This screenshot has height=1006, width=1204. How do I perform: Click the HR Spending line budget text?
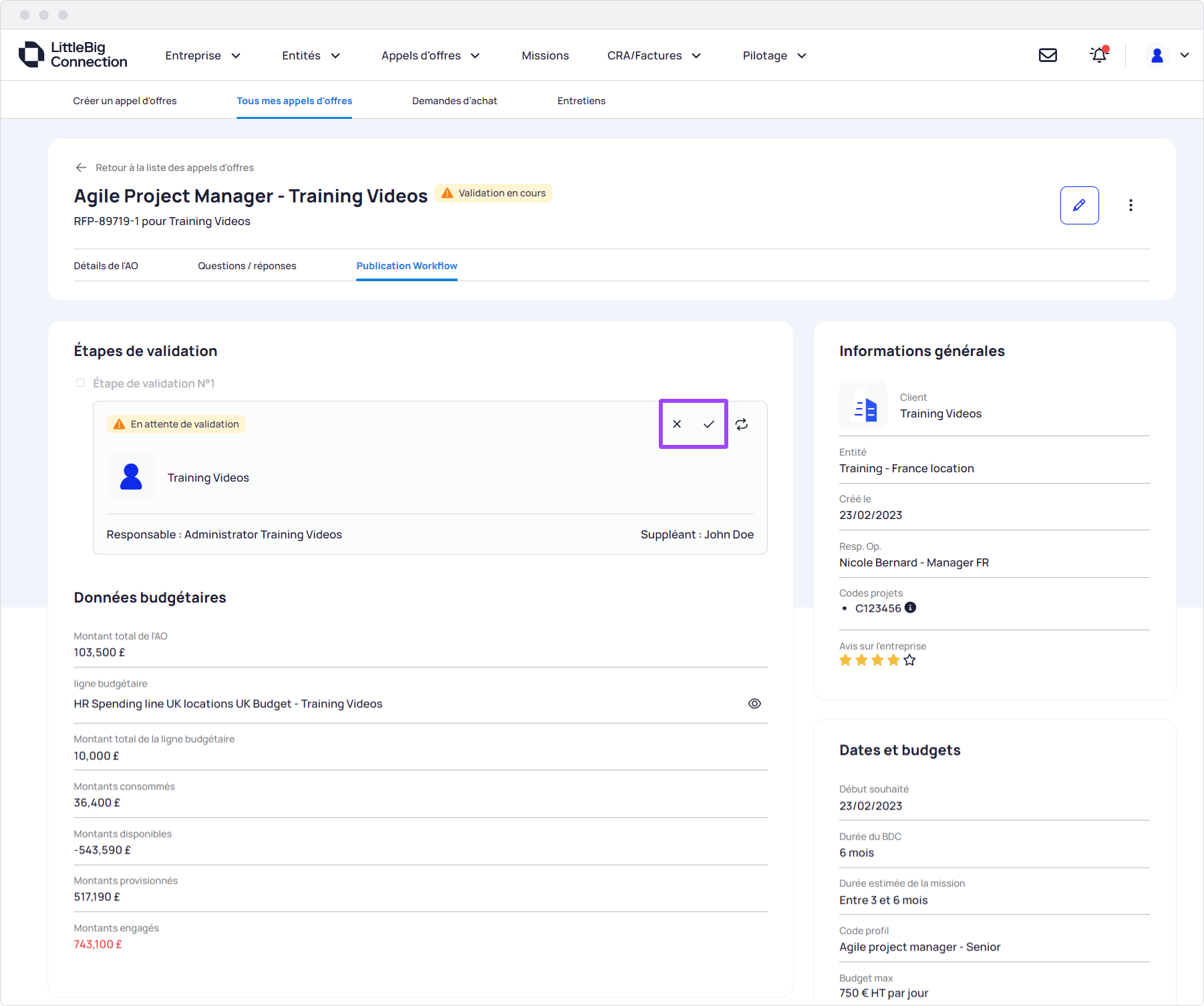pyautogui.click(x=228, y=704)
